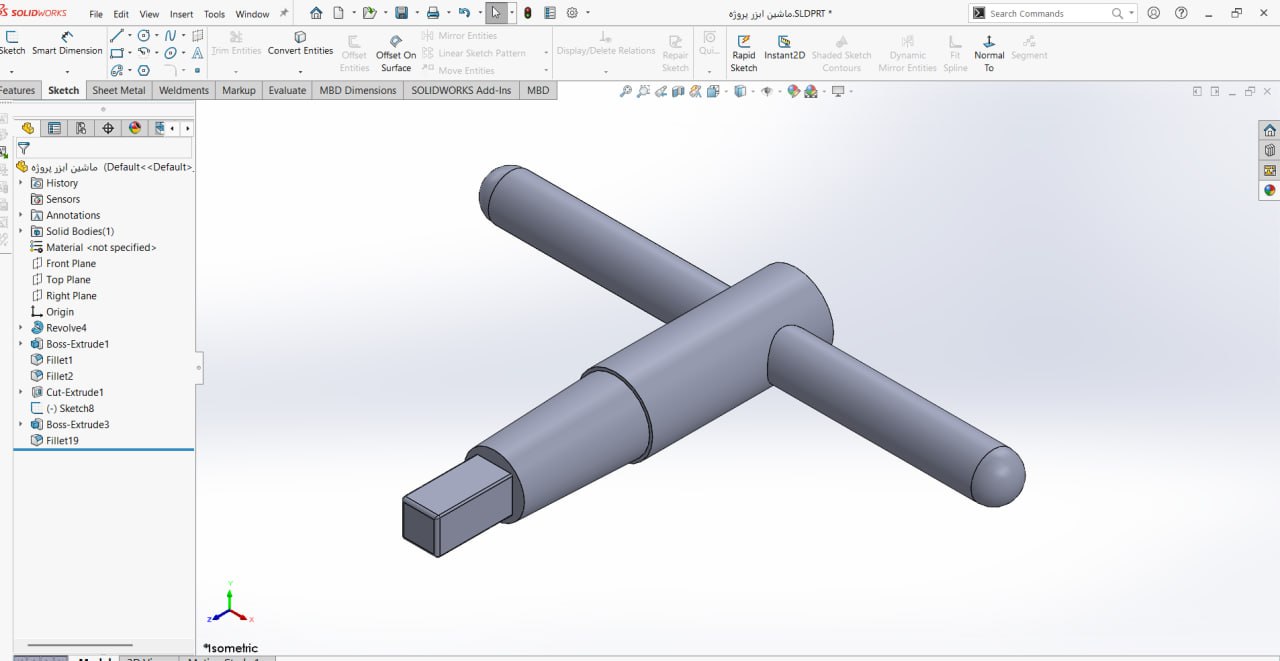Select the sketch Text tool
The height and width of the screenshot is (661, 1280).
coord(197,53)
